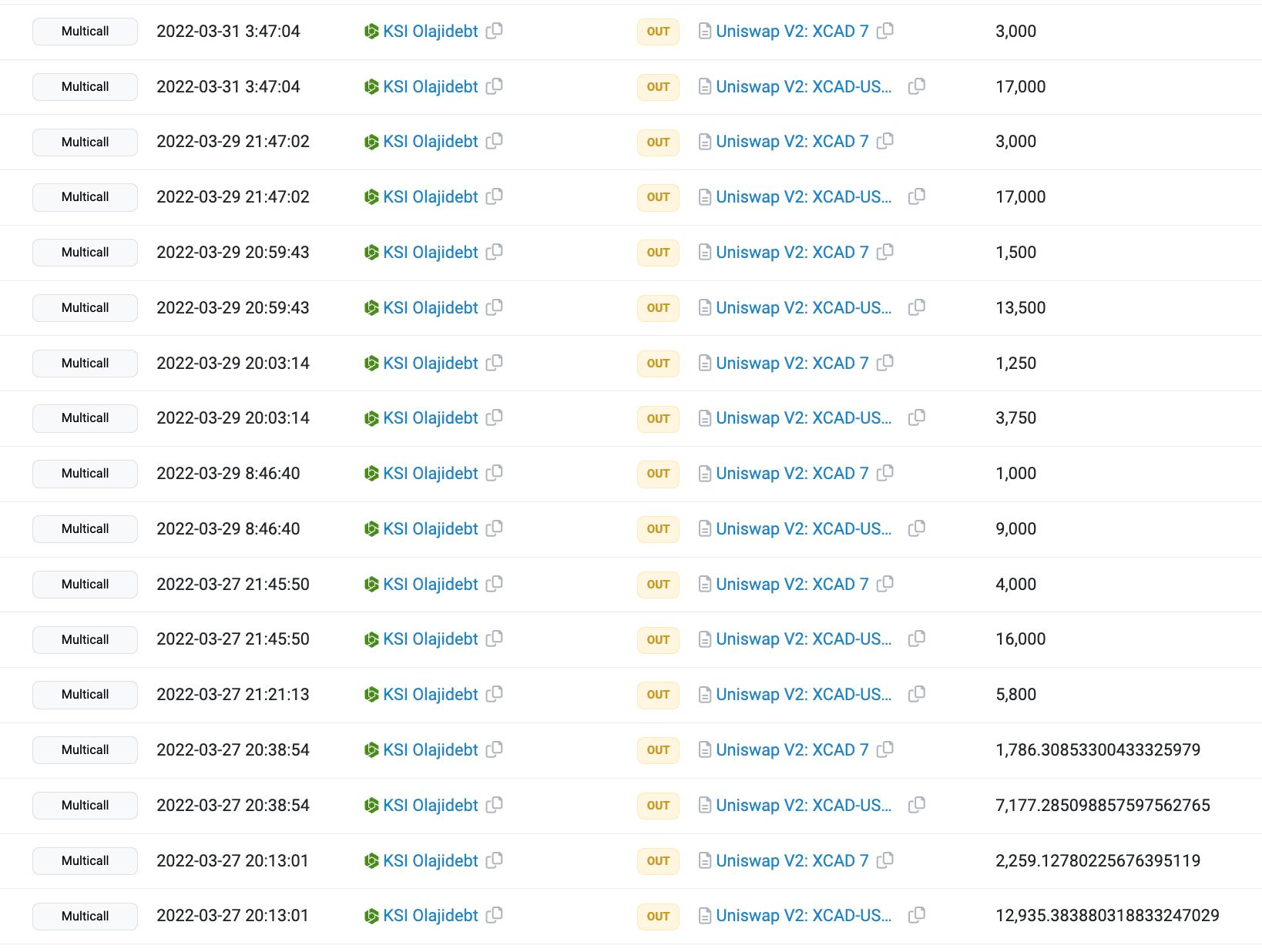The height and width of the screenshot is (952, 1262).
Task: Select timestamp 2022-03-27 21:45:50 in 4,000 row
Action: click(x=233, y=584)
